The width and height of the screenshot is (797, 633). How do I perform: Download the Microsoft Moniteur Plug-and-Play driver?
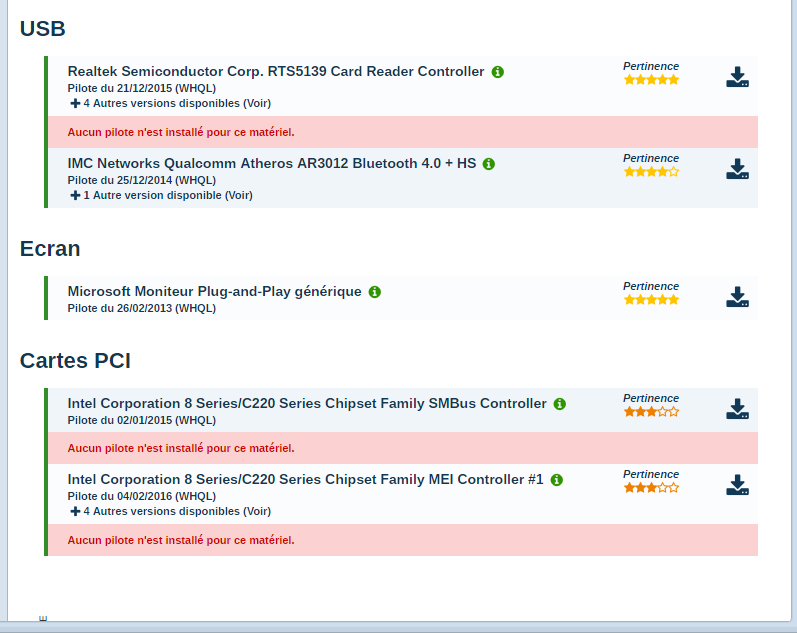[737, 297]
